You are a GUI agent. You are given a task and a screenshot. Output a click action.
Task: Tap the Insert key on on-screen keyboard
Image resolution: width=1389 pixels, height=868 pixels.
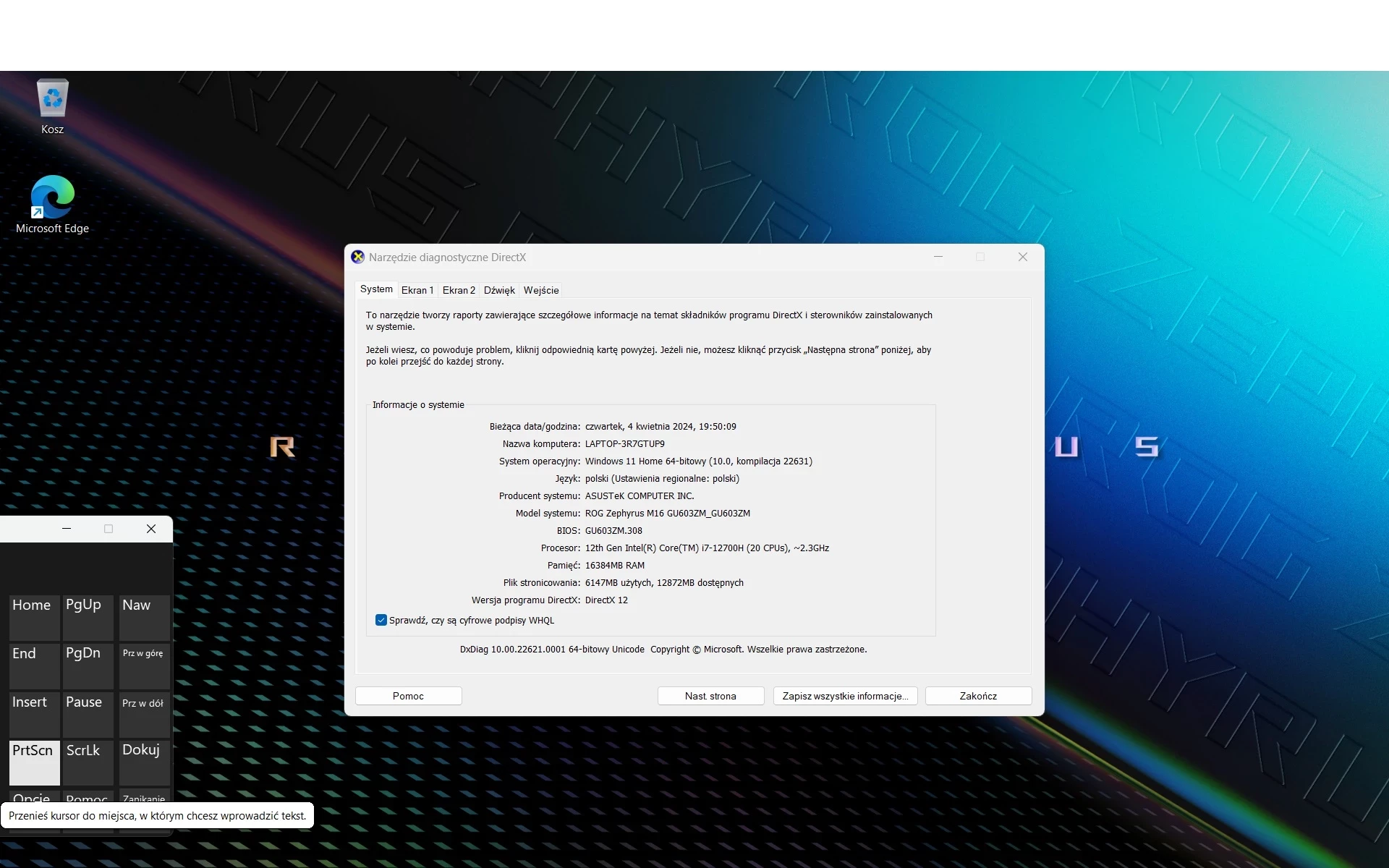point(34,714)
